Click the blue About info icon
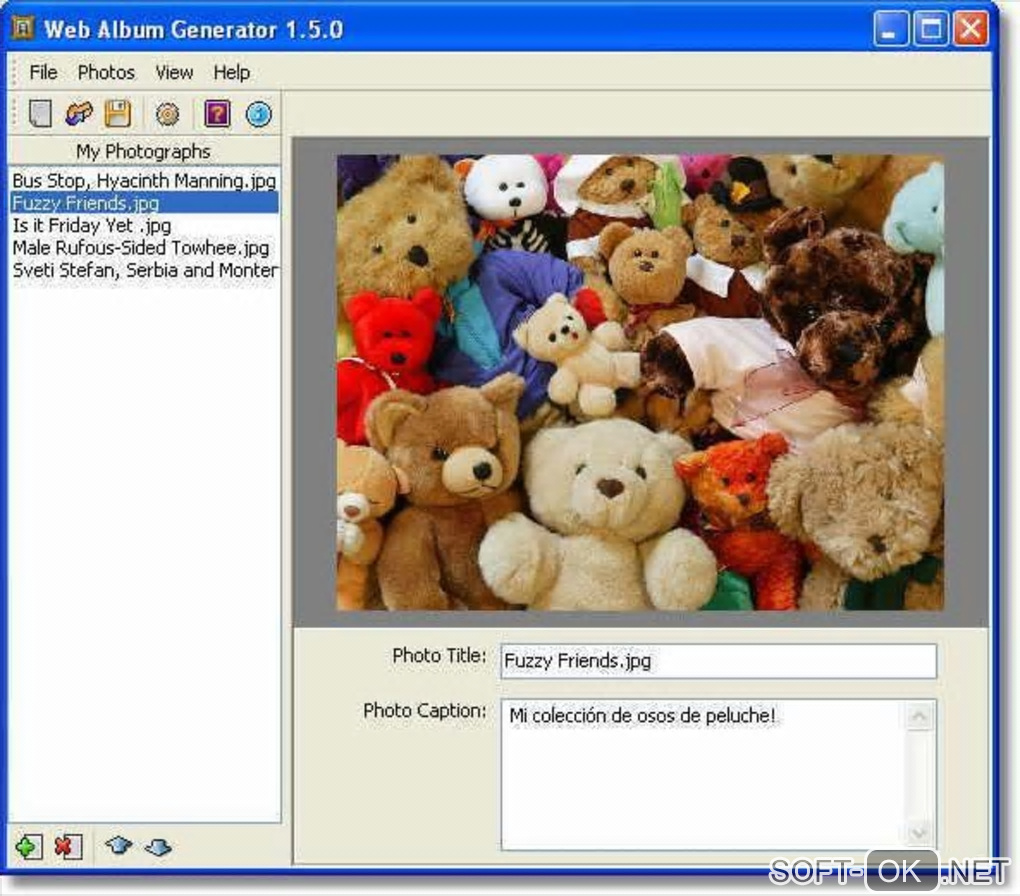This screenshot has width=1020, height=896. [x=258, y=115]
